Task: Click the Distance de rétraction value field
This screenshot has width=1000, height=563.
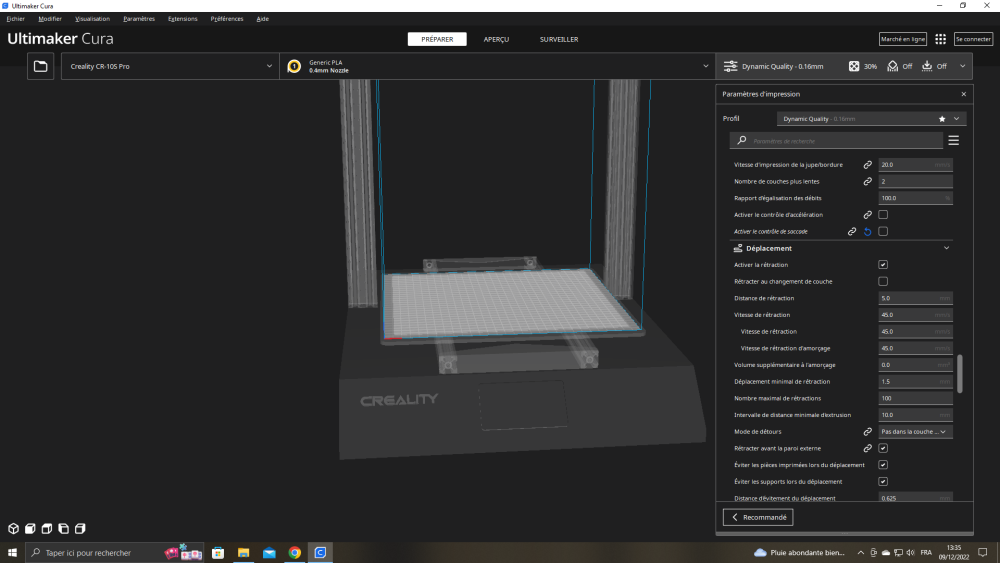Action: pos(915,298)
